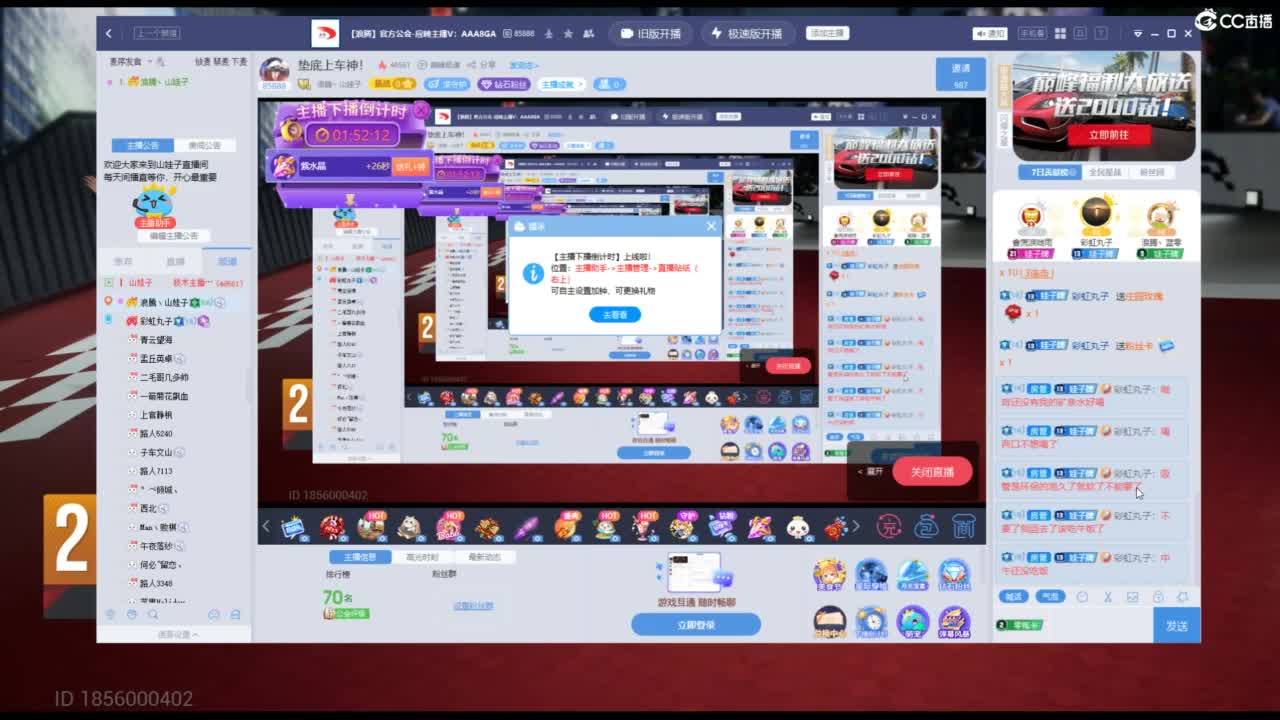Click the orange send-gift button beside 紫水晶
1280x720 pixels.
click(409, 166)
